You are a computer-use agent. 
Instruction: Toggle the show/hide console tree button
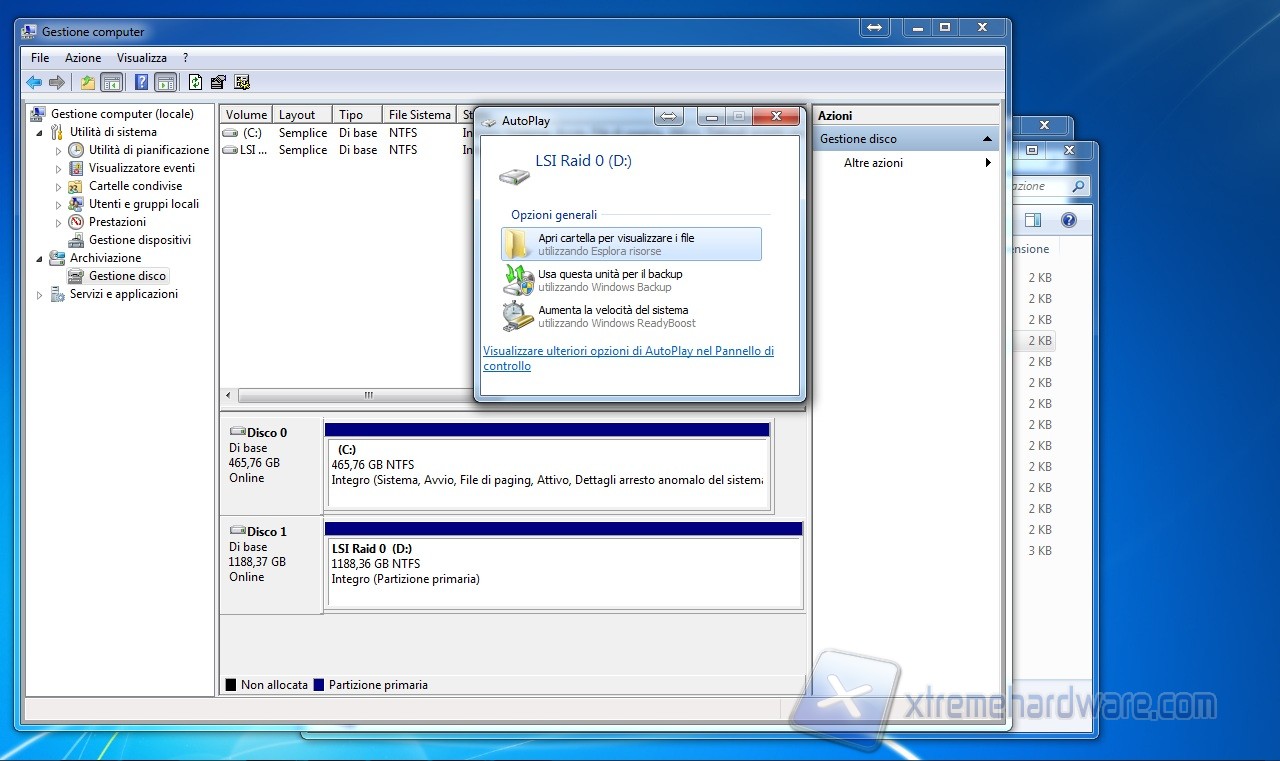pos(112,83)
